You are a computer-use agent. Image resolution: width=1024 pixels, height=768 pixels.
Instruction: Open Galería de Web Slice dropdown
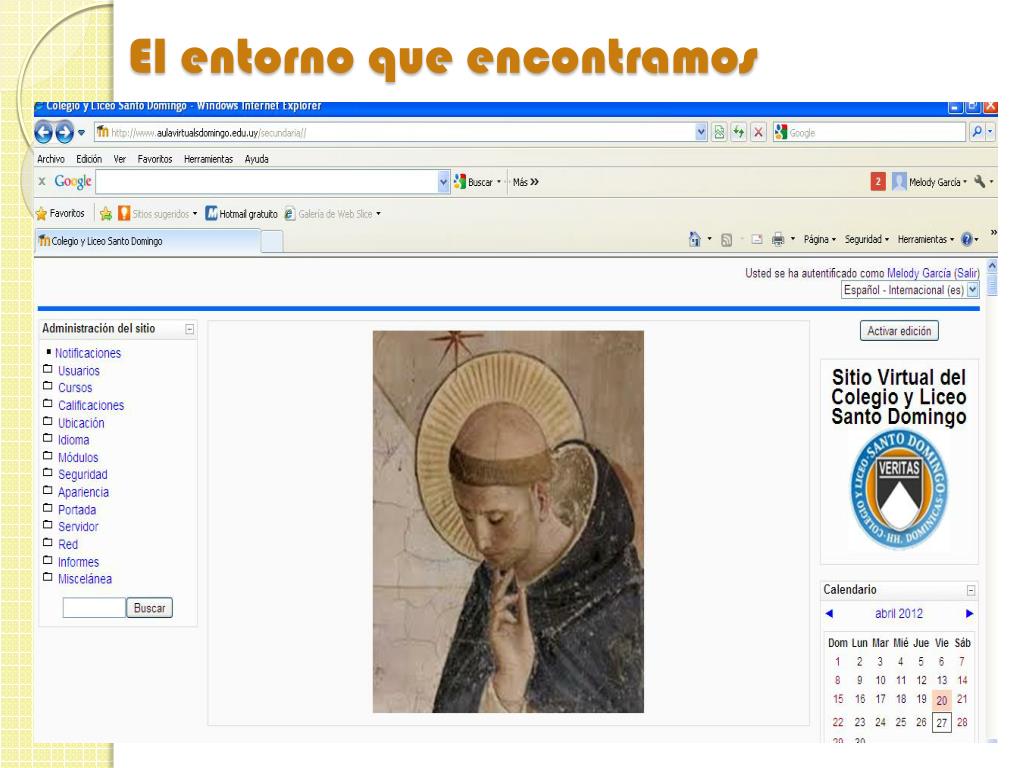point(332,214)
